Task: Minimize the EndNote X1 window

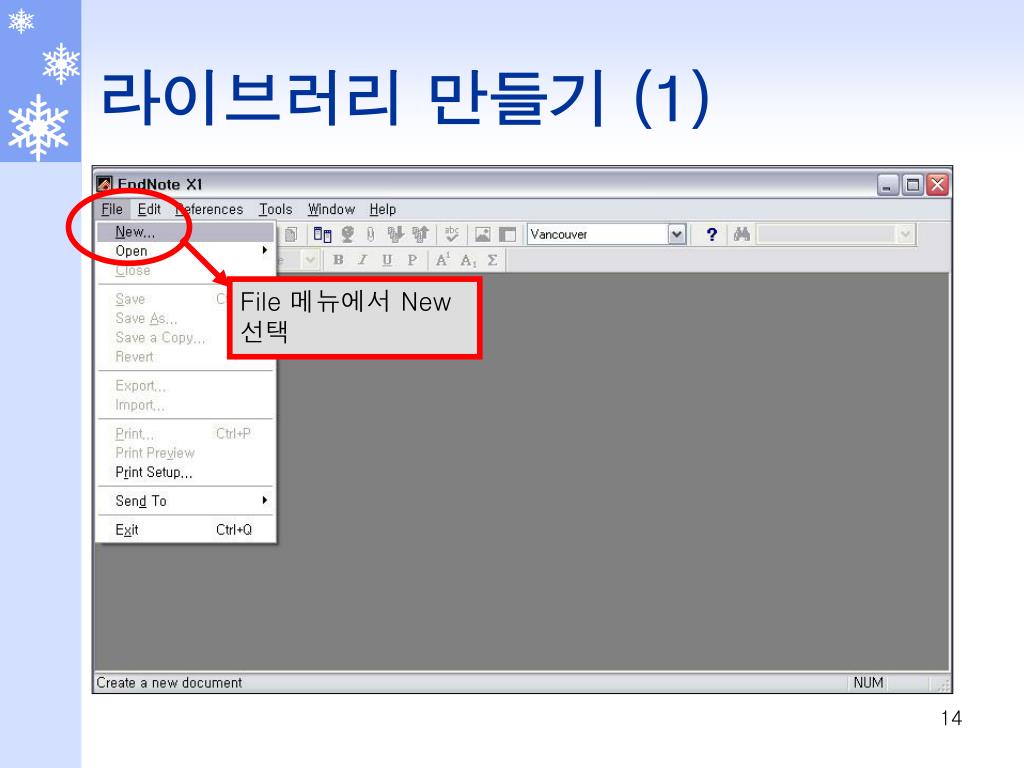Action: point(888,185)
